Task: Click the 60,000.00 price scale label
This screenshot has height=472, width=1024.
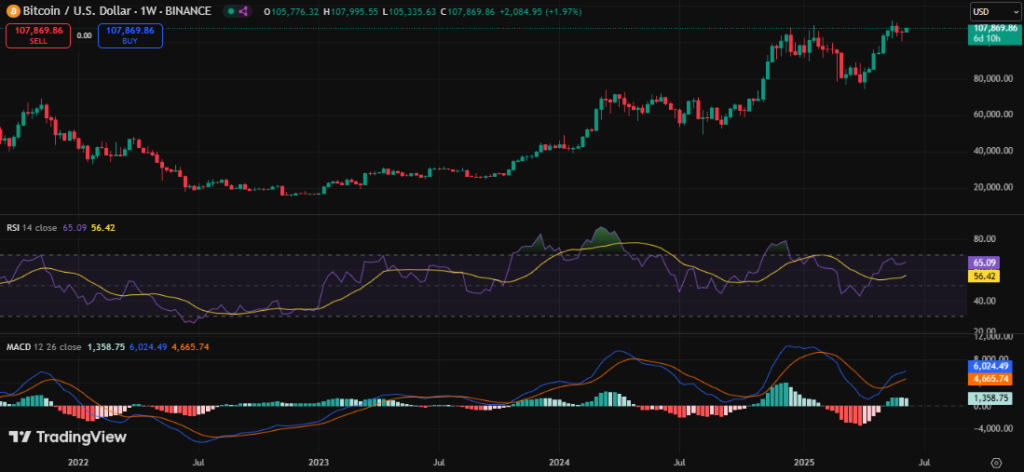Action: (x=993, y=114)
